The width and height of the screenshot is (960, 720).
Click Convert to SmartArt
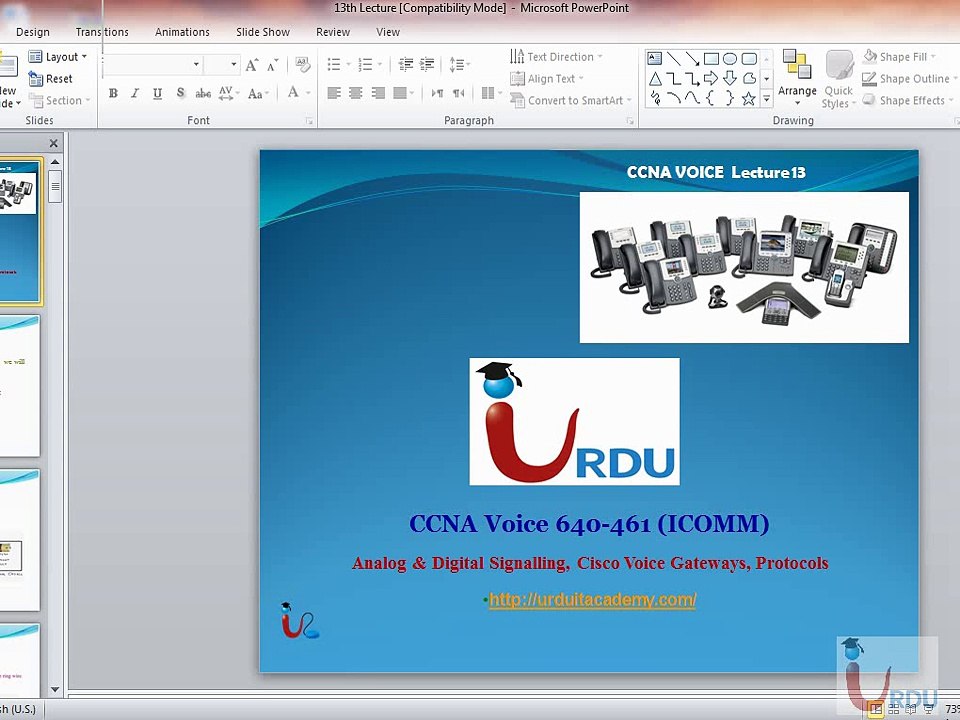[570, 100]
